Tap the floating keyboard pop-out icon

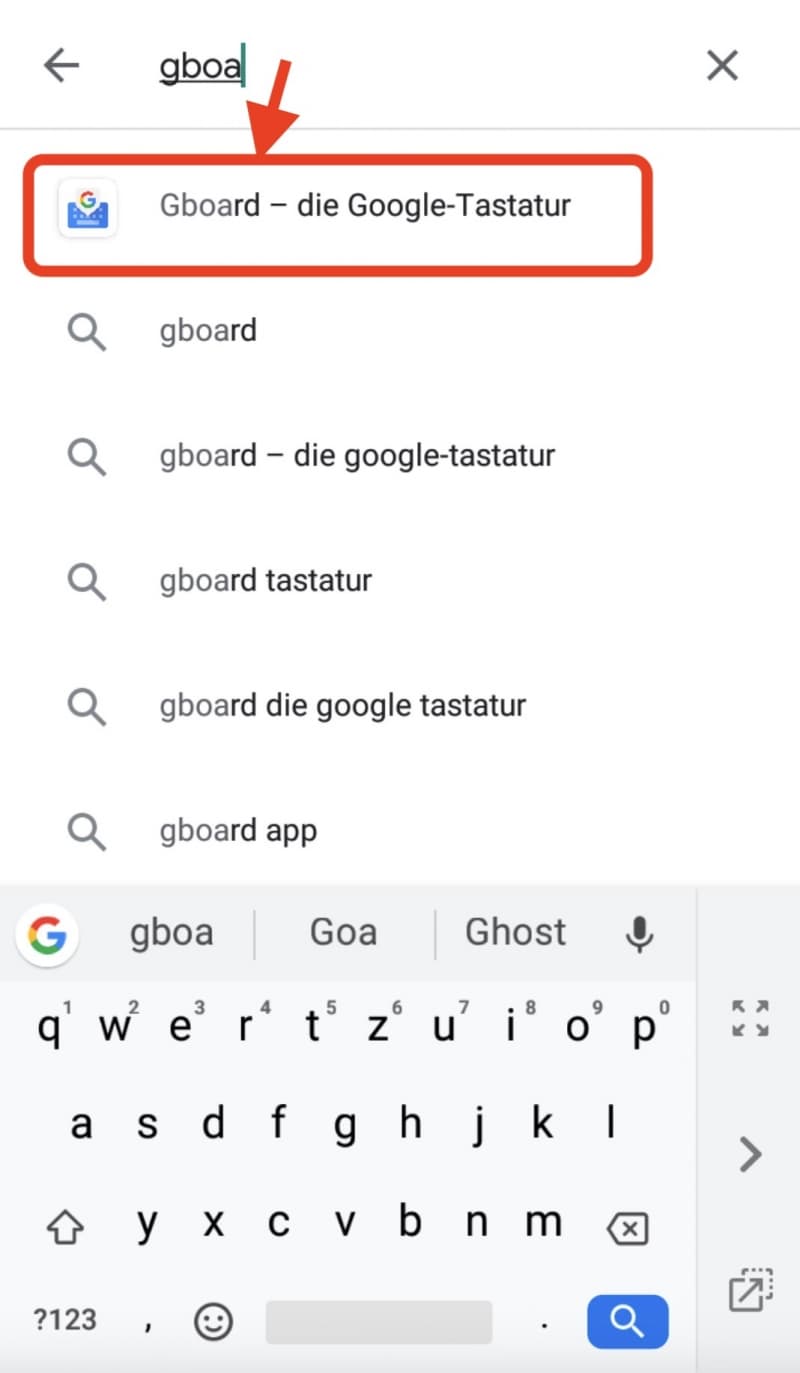coord(749,1291)
